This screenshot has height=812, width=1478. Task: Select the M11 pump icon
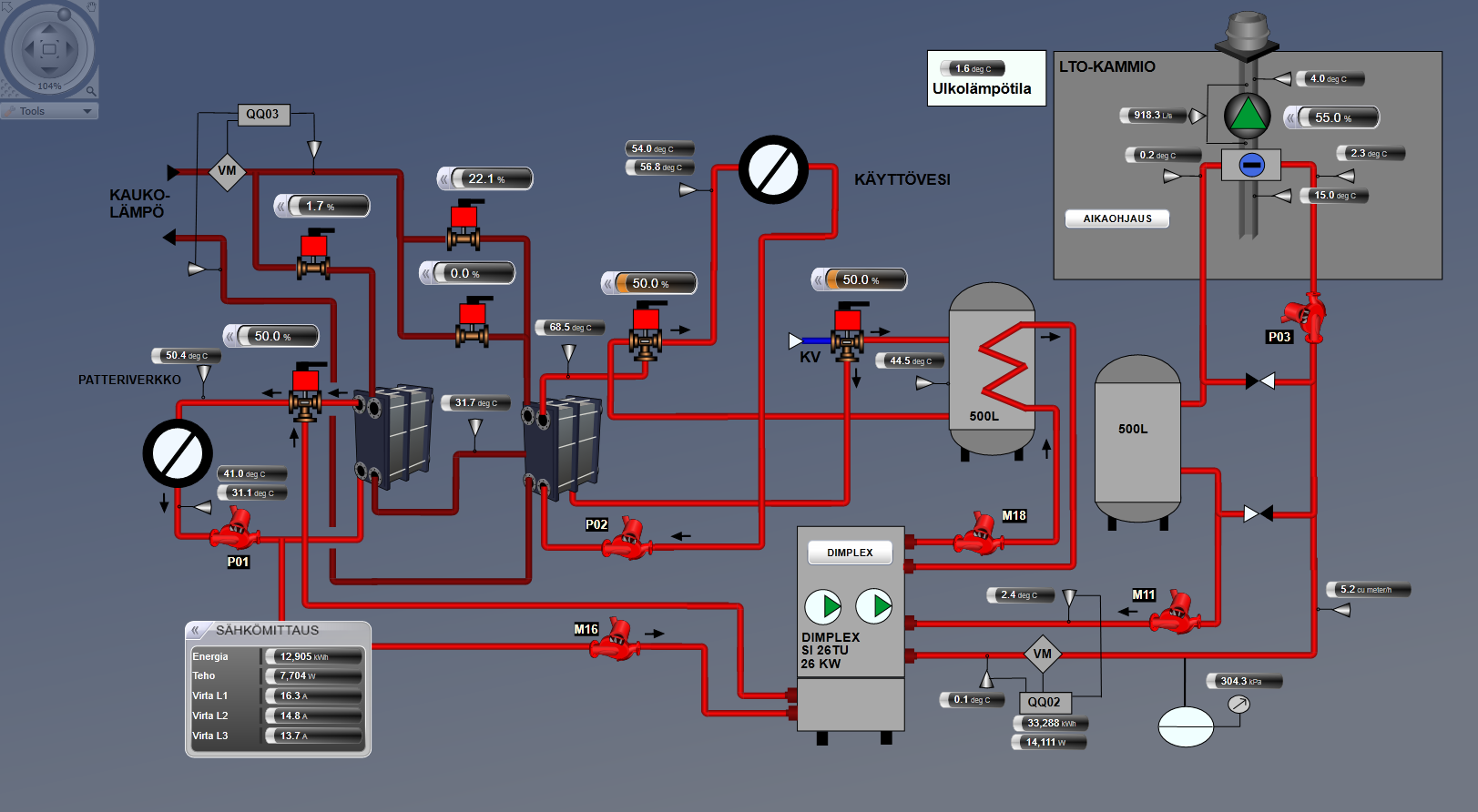pos(1176,613)
